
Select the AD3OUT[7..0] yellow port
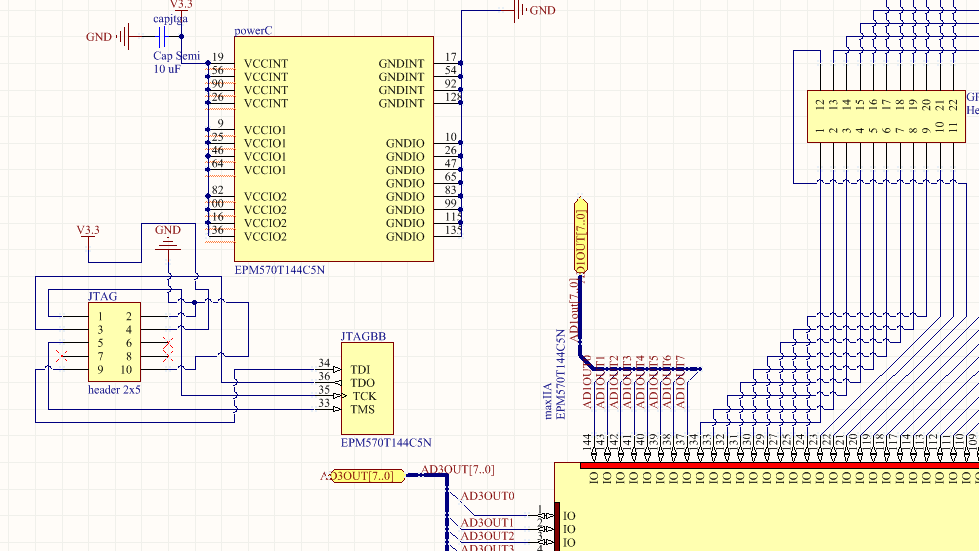point(368,476)
